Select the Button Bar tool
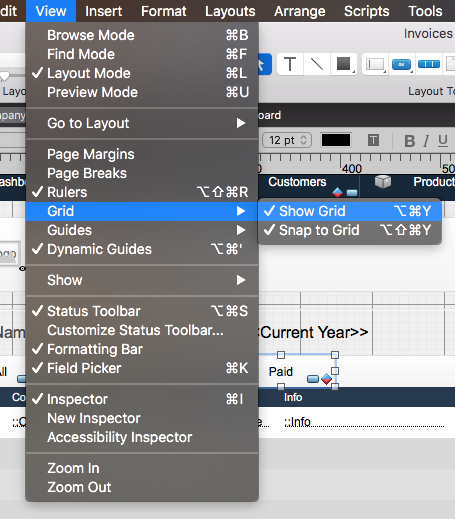 click(x=429, y=64)
